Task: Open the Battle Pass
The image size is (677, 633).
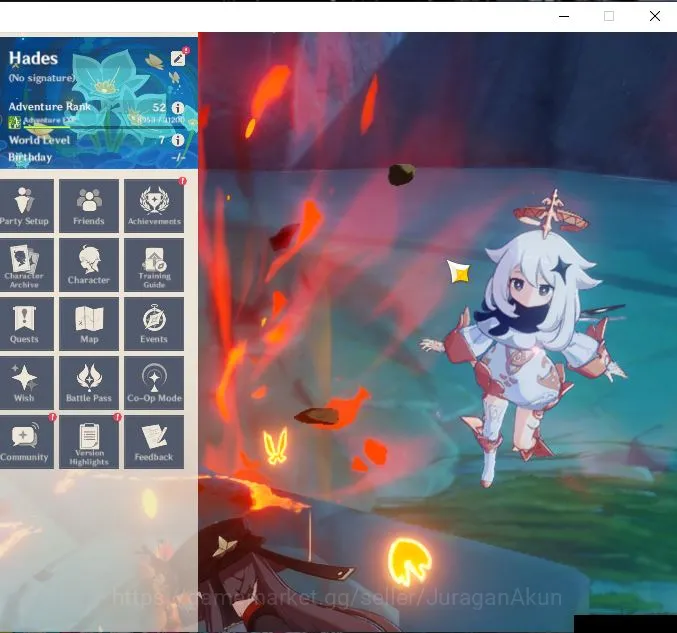Action: coord(89,383)
